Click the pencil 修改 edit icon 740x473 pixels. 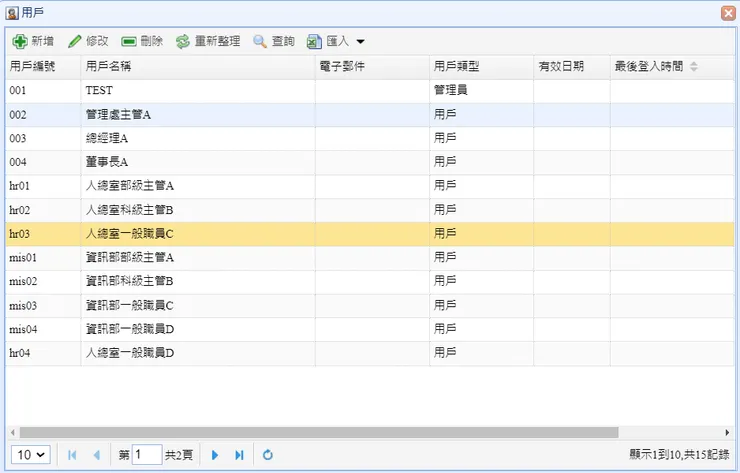tap(75, 42)
